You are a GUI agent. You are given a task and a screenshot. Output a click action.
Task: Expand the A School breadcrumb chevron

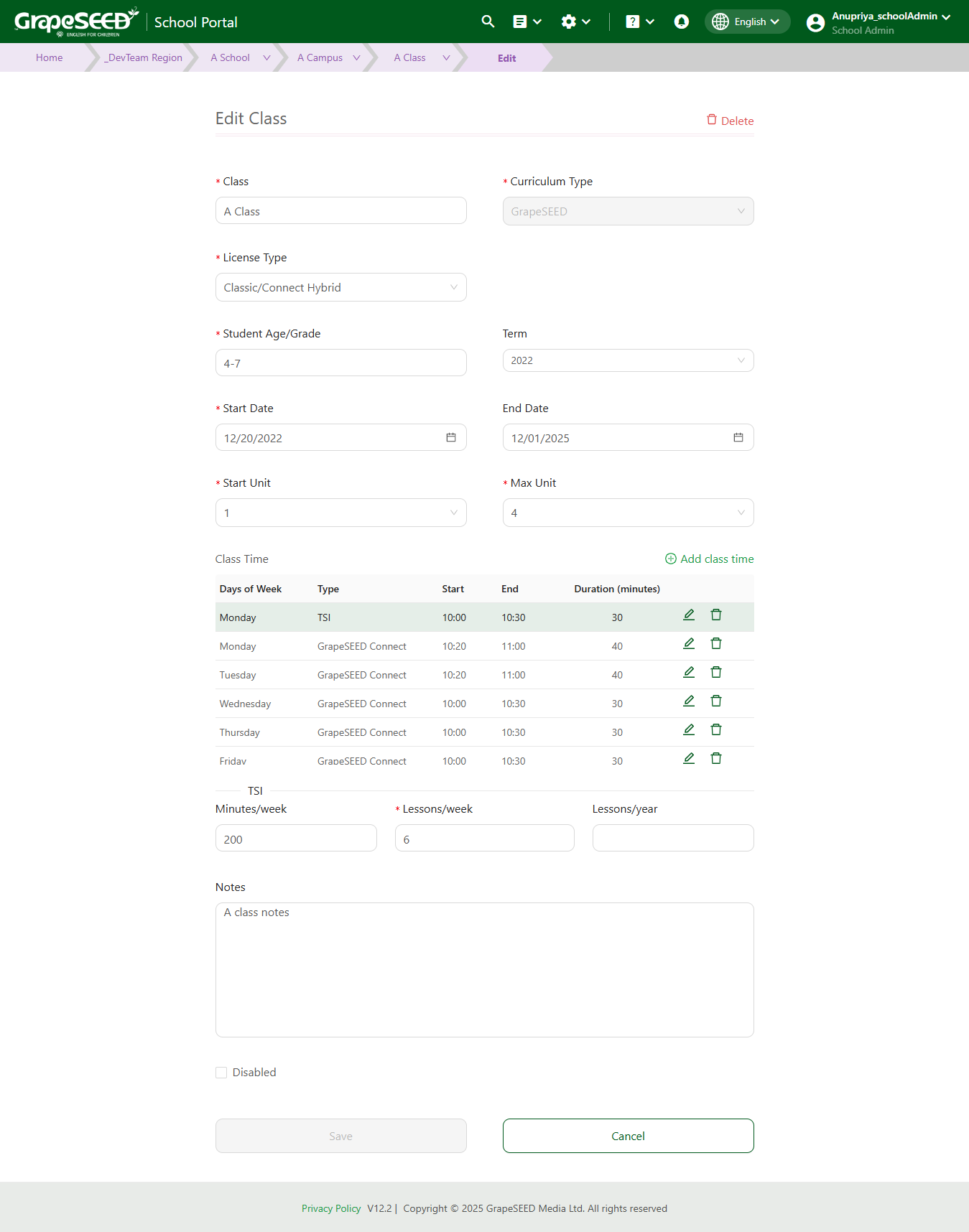266,57
